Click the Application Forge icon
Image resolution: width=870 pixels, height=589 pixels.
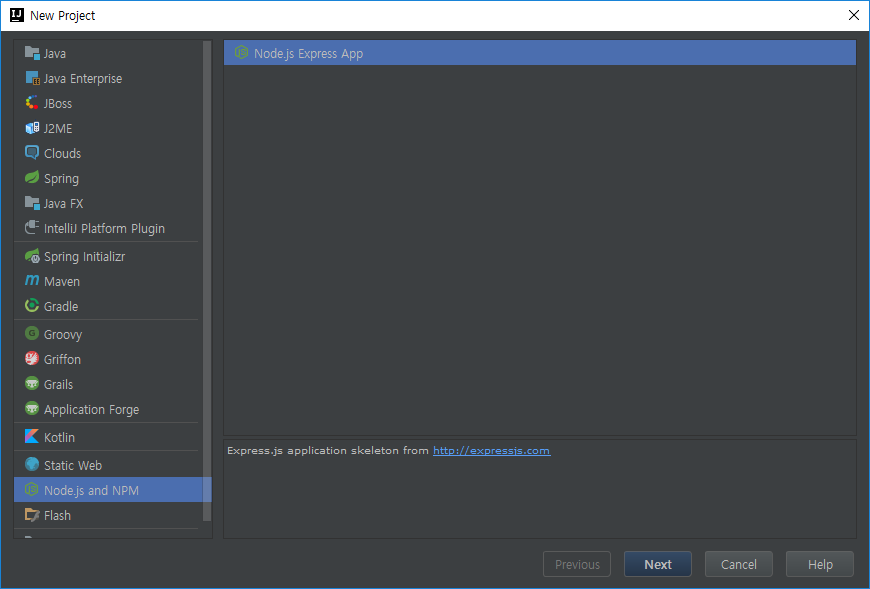pos(32,409)
